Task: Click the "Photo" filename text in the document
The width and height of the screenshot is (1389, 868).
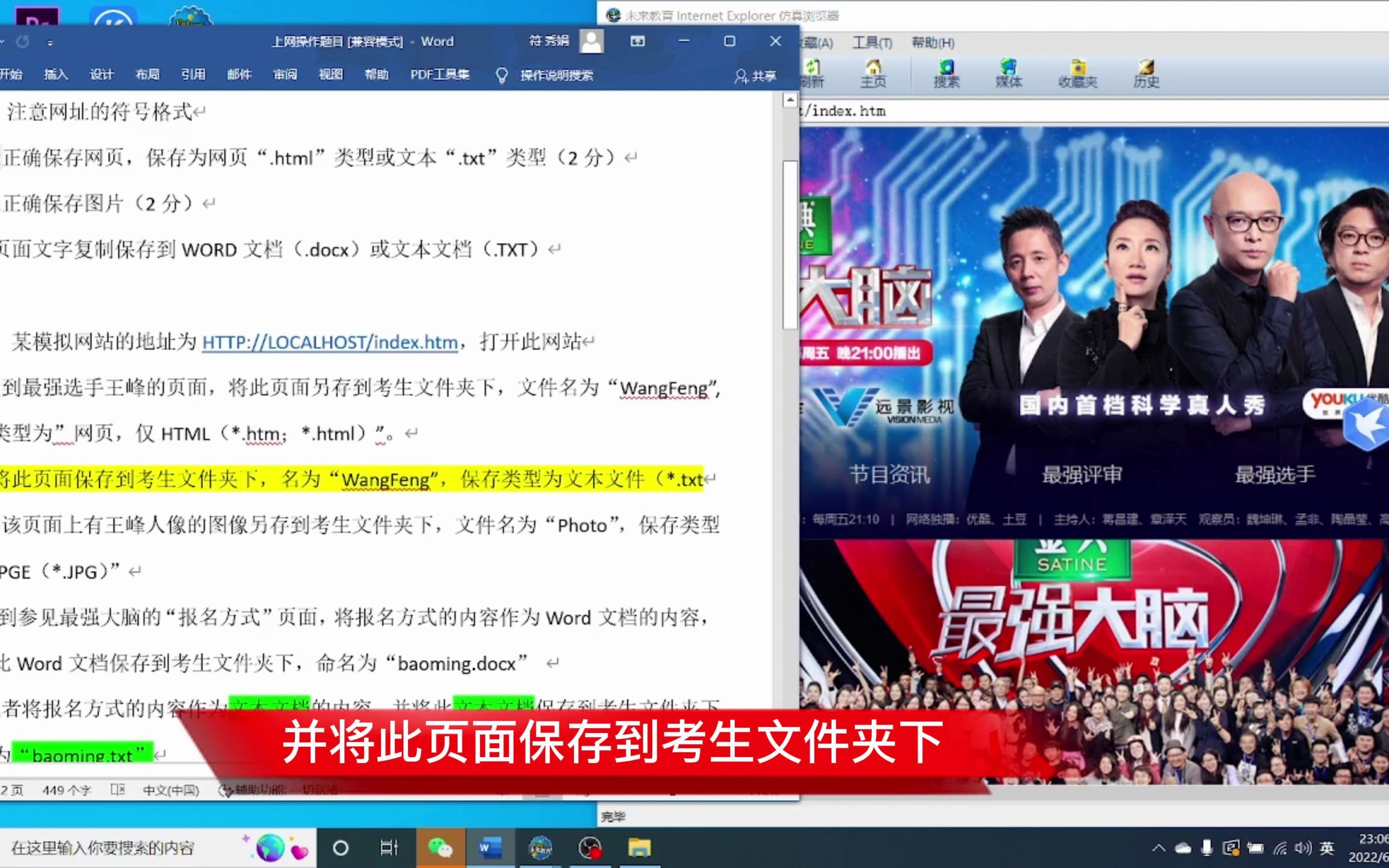Action: 582,526
